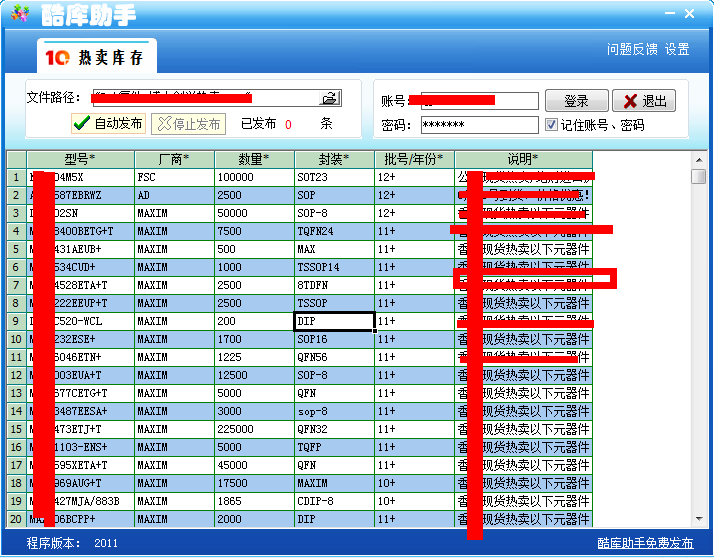714x558 pixels.
Task: Select the QFN32 package cell
Action: (x=334, y=429)
